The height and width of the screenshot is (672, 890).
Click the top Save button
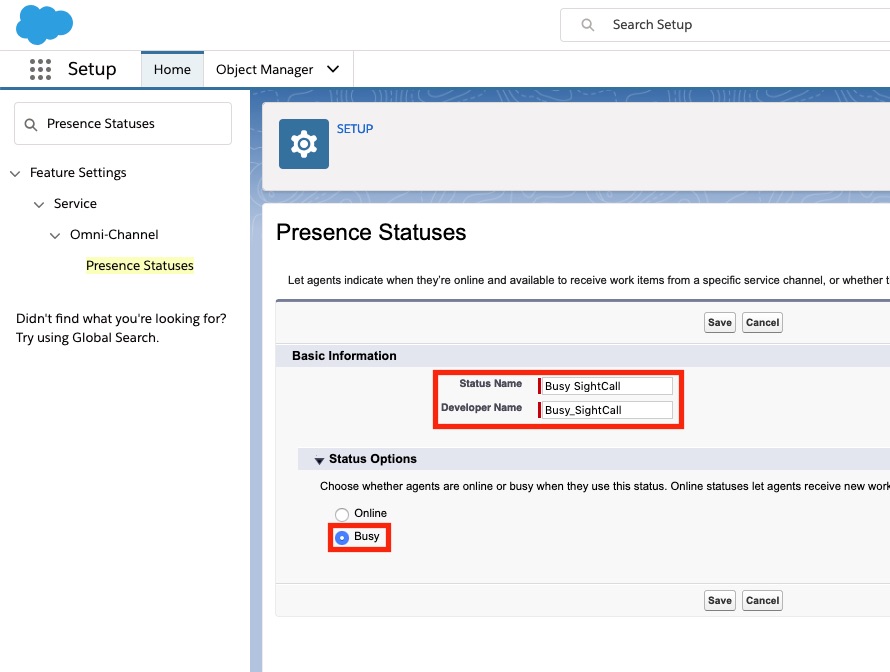pos(720,322)
